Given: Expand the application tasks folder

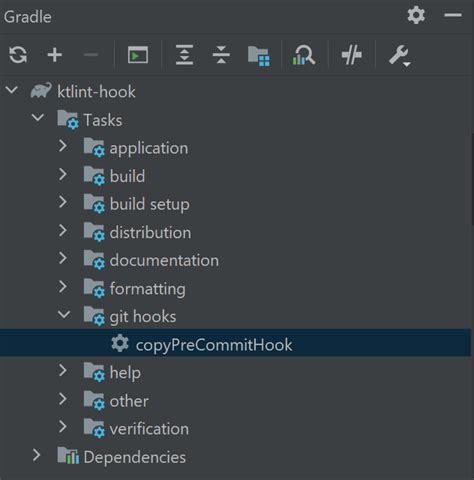Looking at the screenshot, I should pos(63,146).
